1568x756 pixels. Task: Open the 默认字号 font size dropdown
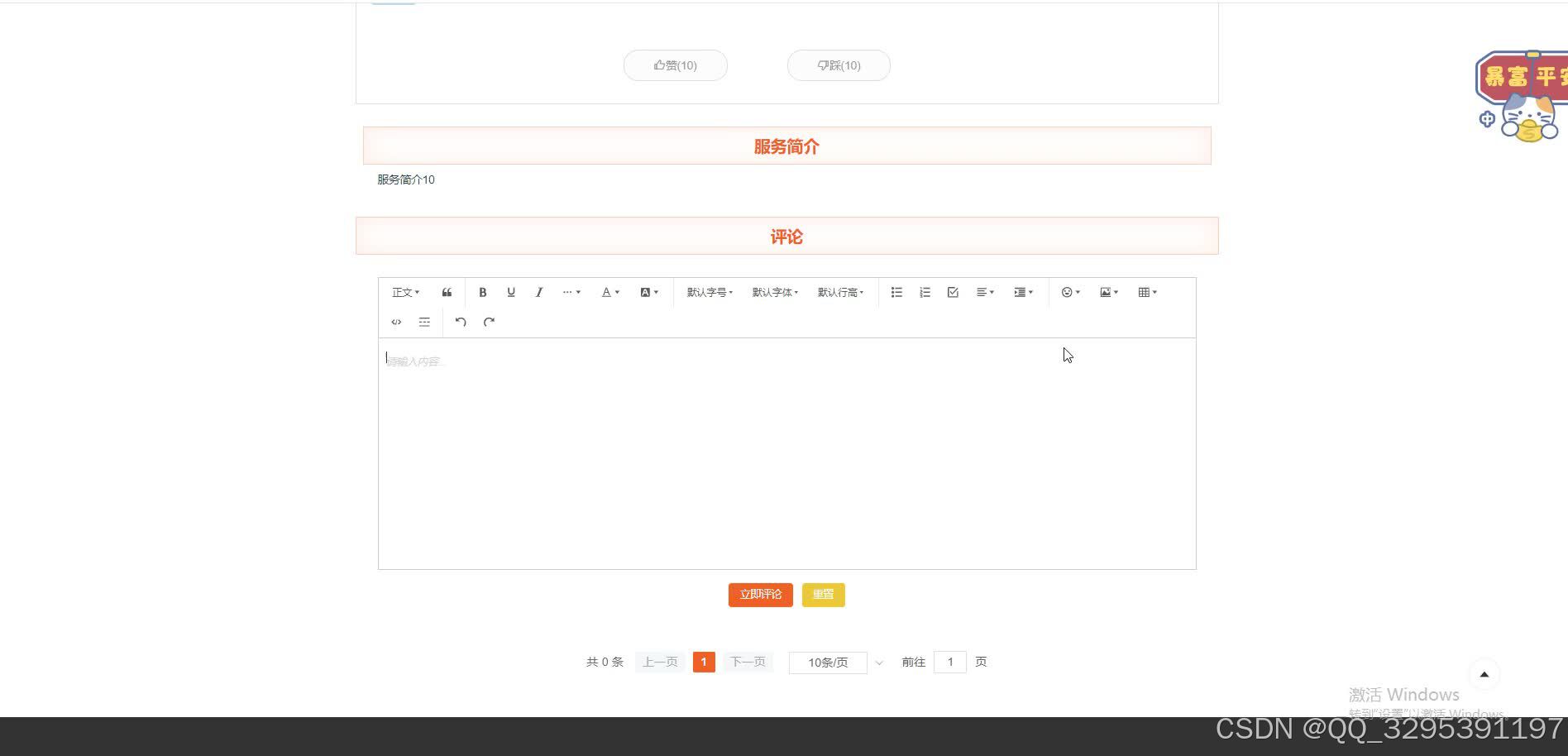(710, 292)
